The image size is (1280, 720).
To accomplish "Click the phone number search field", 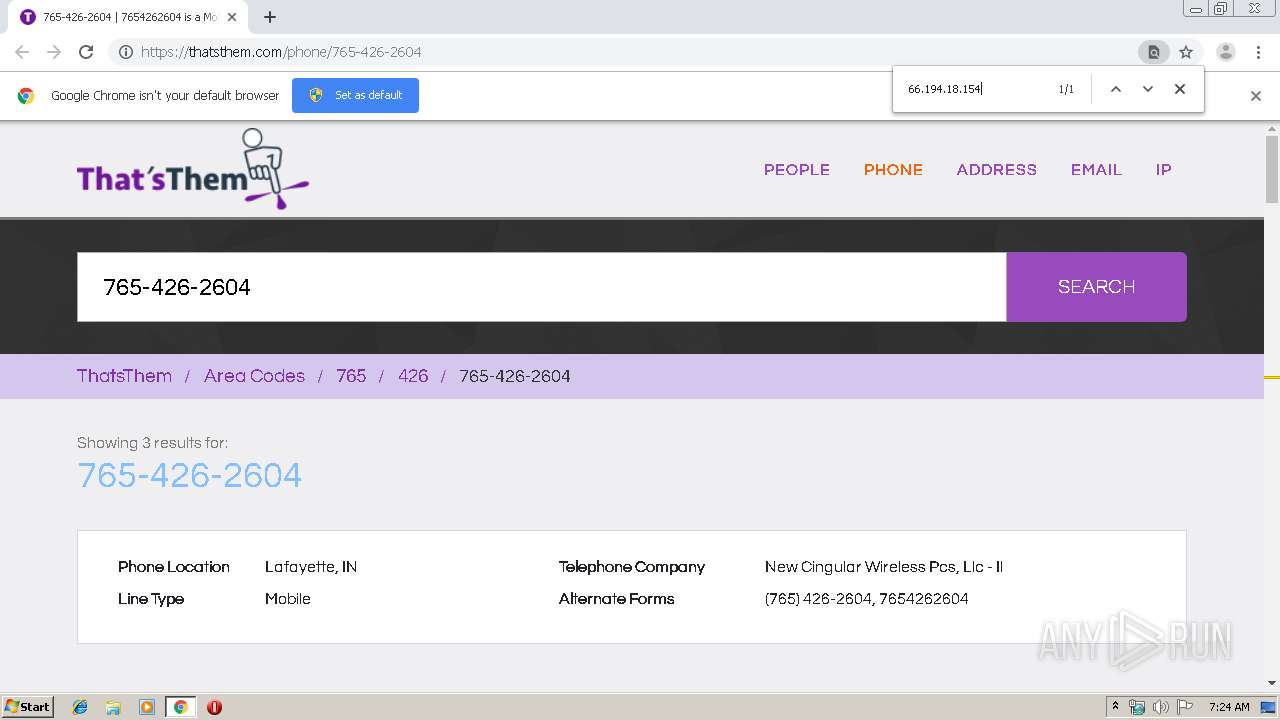I will pyautogui.click(x=541, y=287).
